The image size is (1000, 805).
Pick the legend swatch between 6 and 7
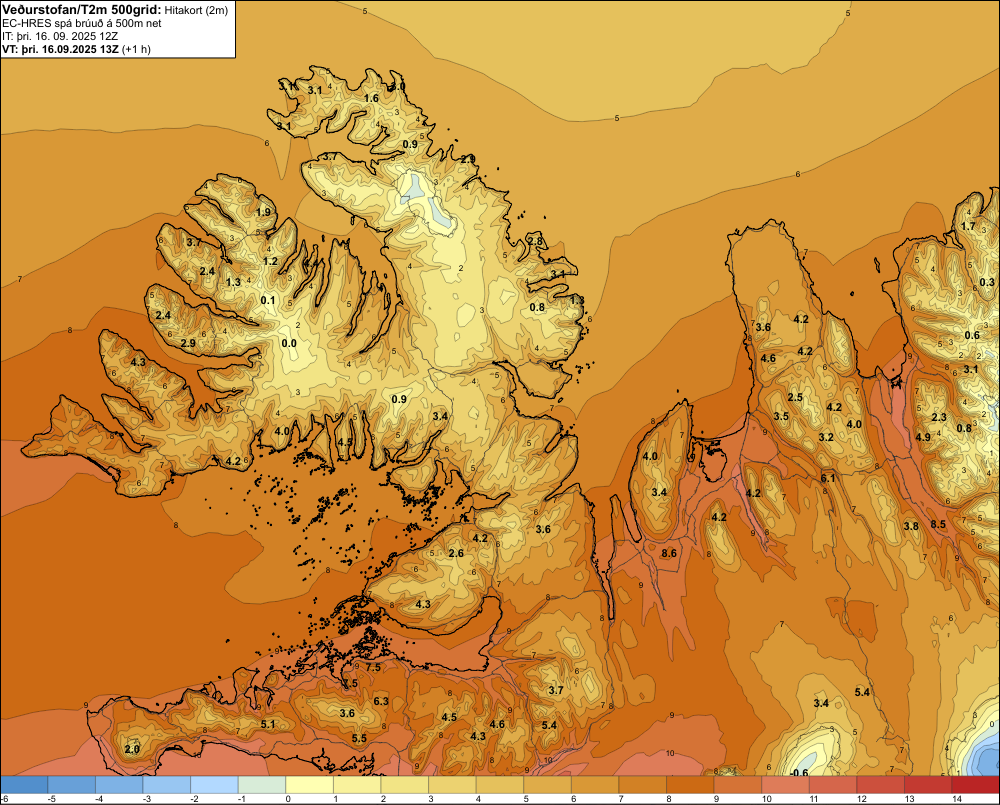[595, 785]
